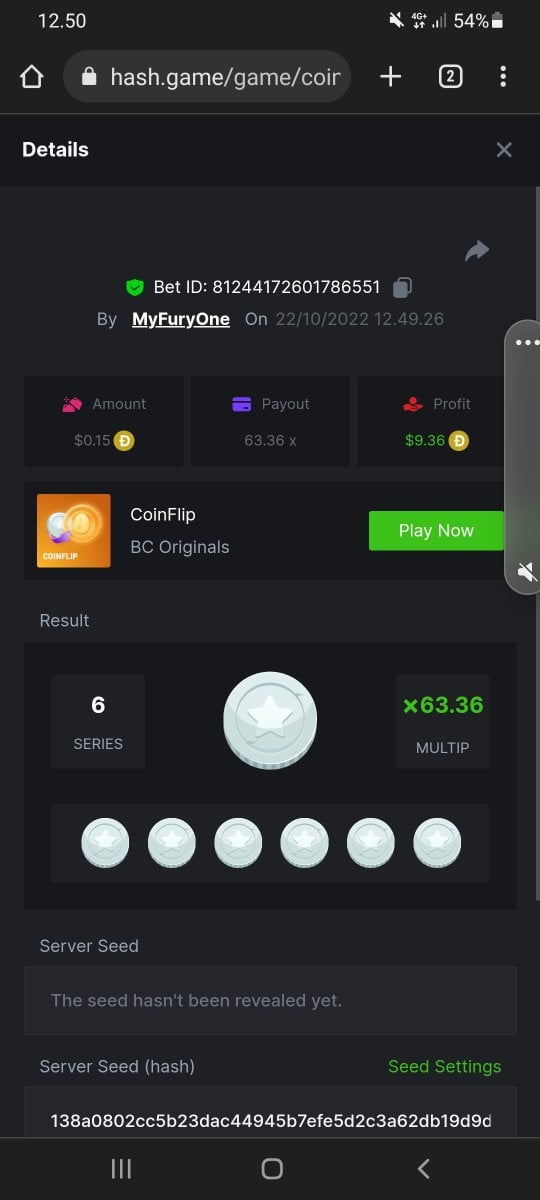540x1200 pixels.
Task: Open a new browser tab
Action: [x=391, y=77]
